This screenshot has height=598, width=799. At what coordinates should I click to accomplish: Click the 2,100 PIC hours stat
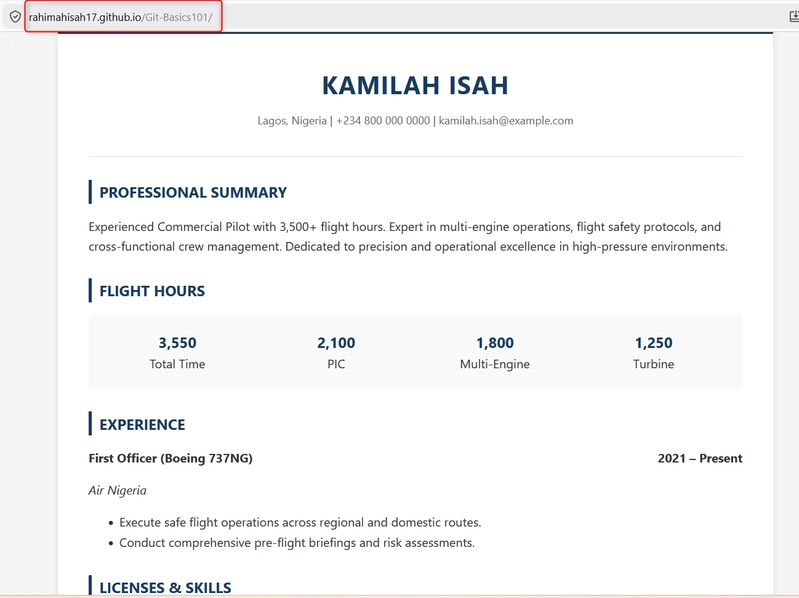(x=336, y=352)
